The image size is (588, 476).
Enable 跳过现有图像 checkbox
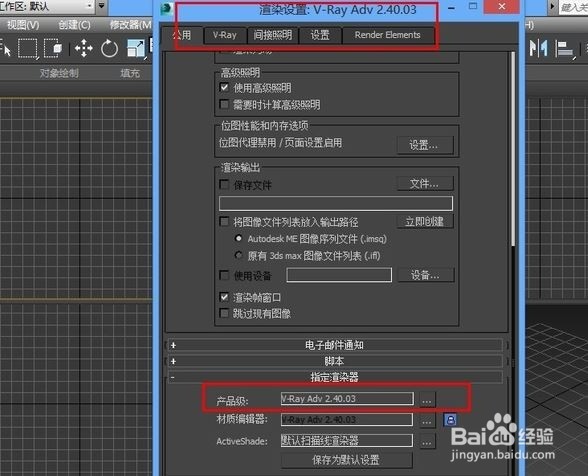(224, 313)
